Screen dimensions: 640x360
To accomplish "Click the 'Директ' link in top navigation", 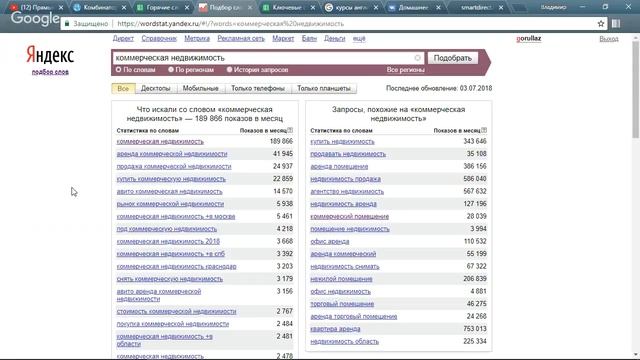I will (x=123, y=38).
